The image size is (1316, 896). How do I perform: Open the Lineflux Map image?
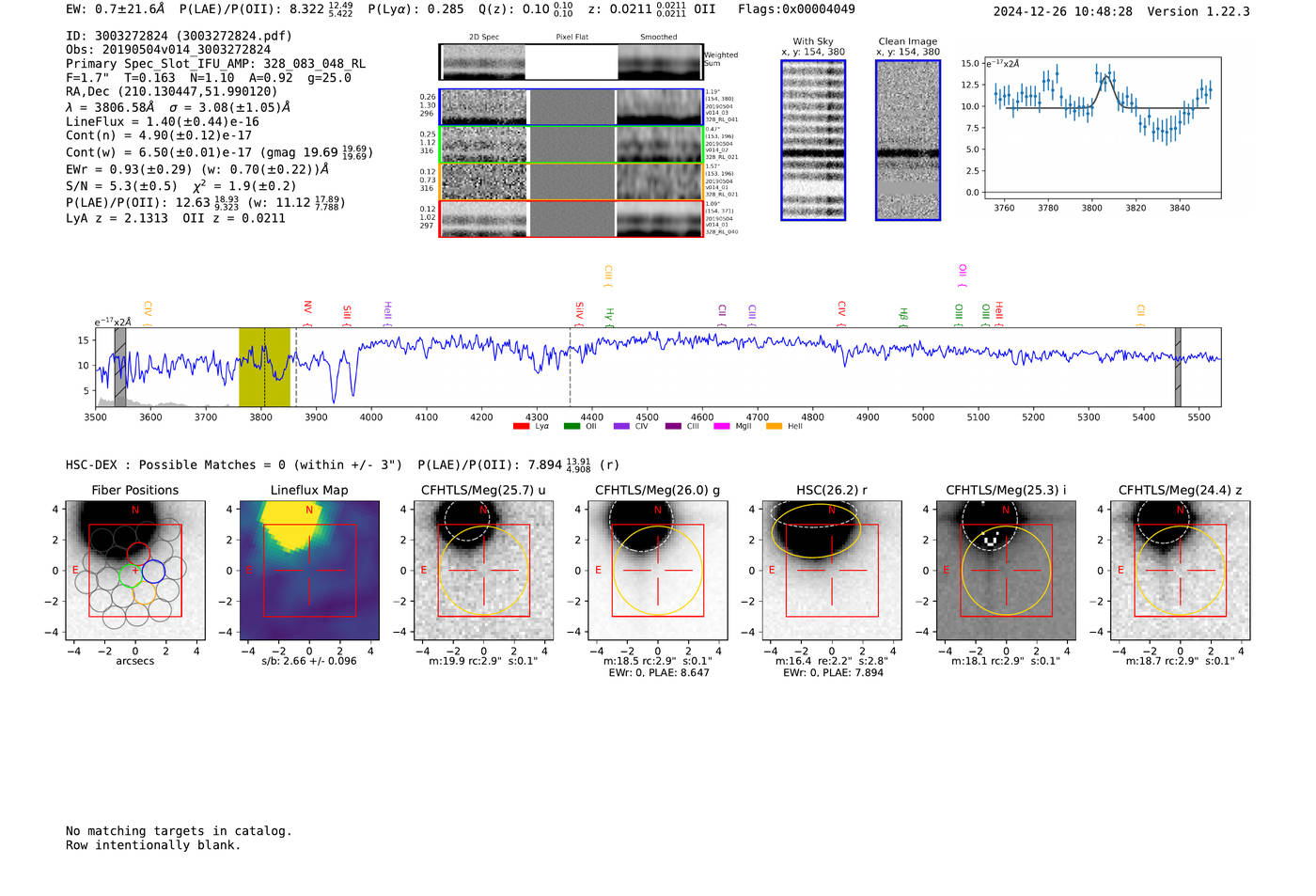click(309, 570)
